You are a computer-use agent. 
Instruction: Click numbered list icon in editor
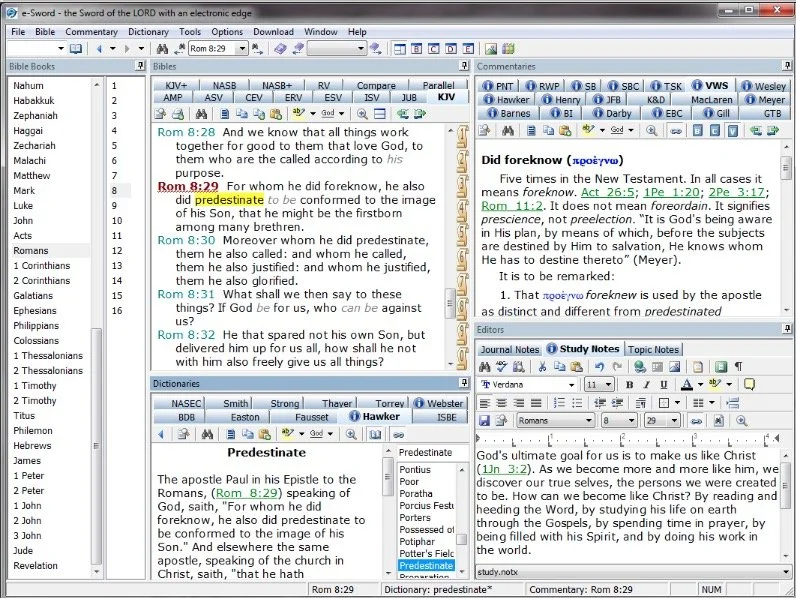559,403
